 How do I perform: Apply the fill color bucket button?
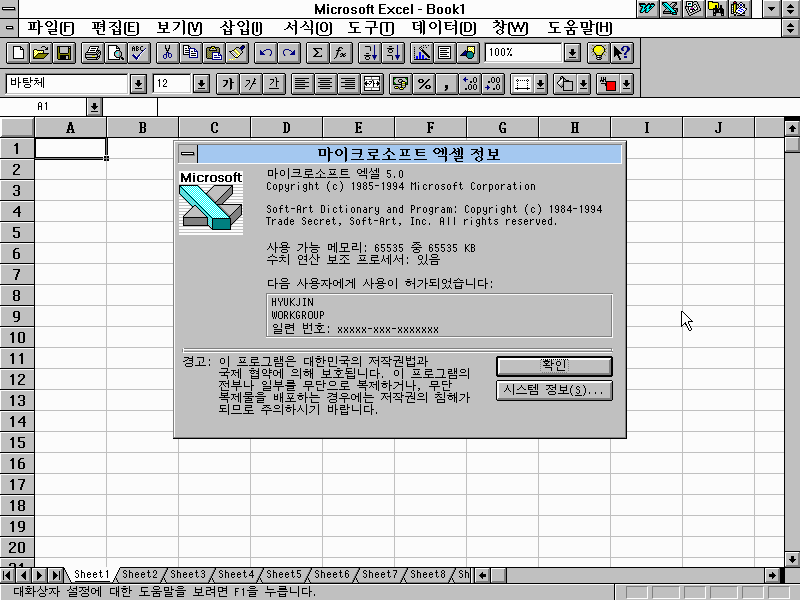[x=565, y=84]
